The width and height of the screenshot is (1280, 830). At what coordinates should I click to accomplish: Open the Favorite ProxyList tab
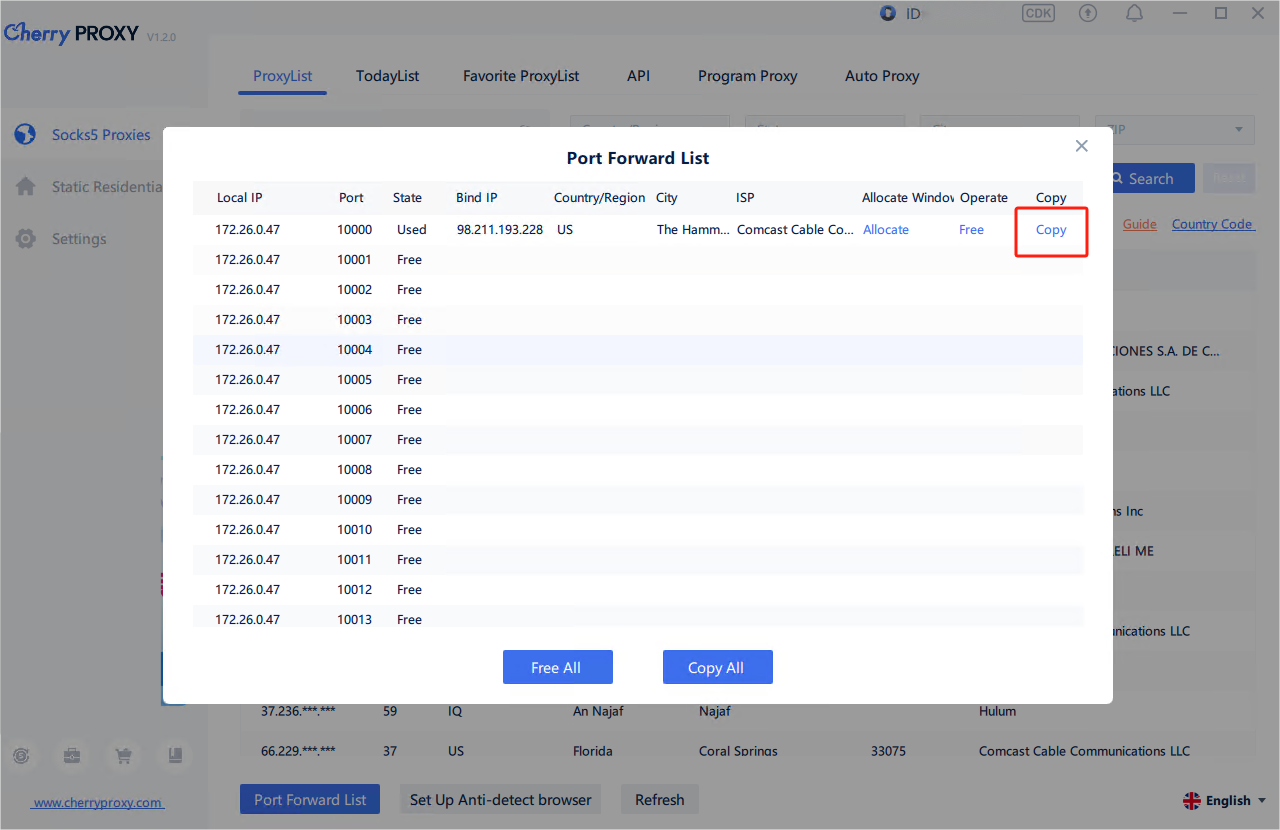tap(521, 76)
